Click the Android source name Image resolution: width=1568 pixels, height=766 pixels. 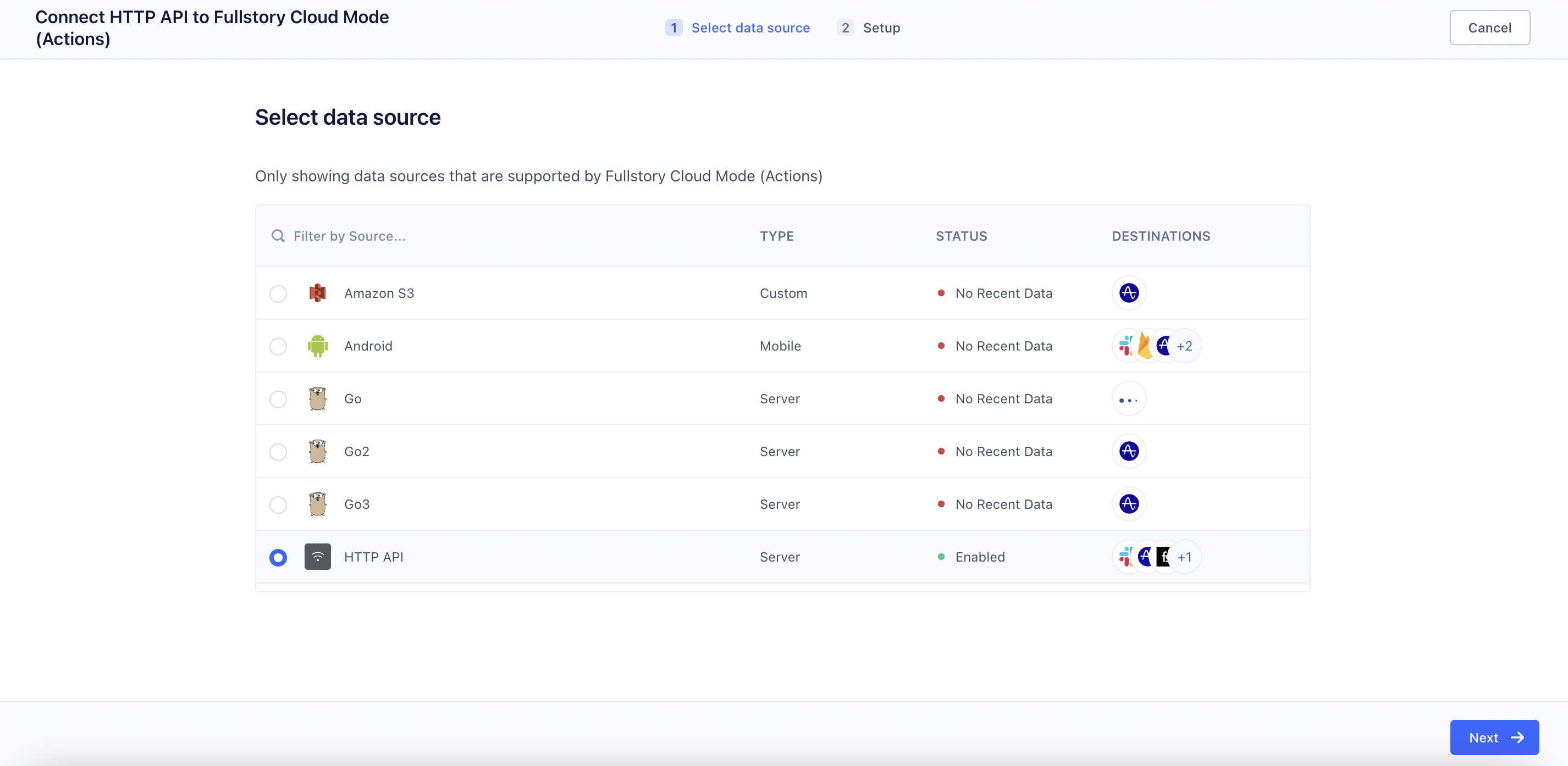point(368,346)
